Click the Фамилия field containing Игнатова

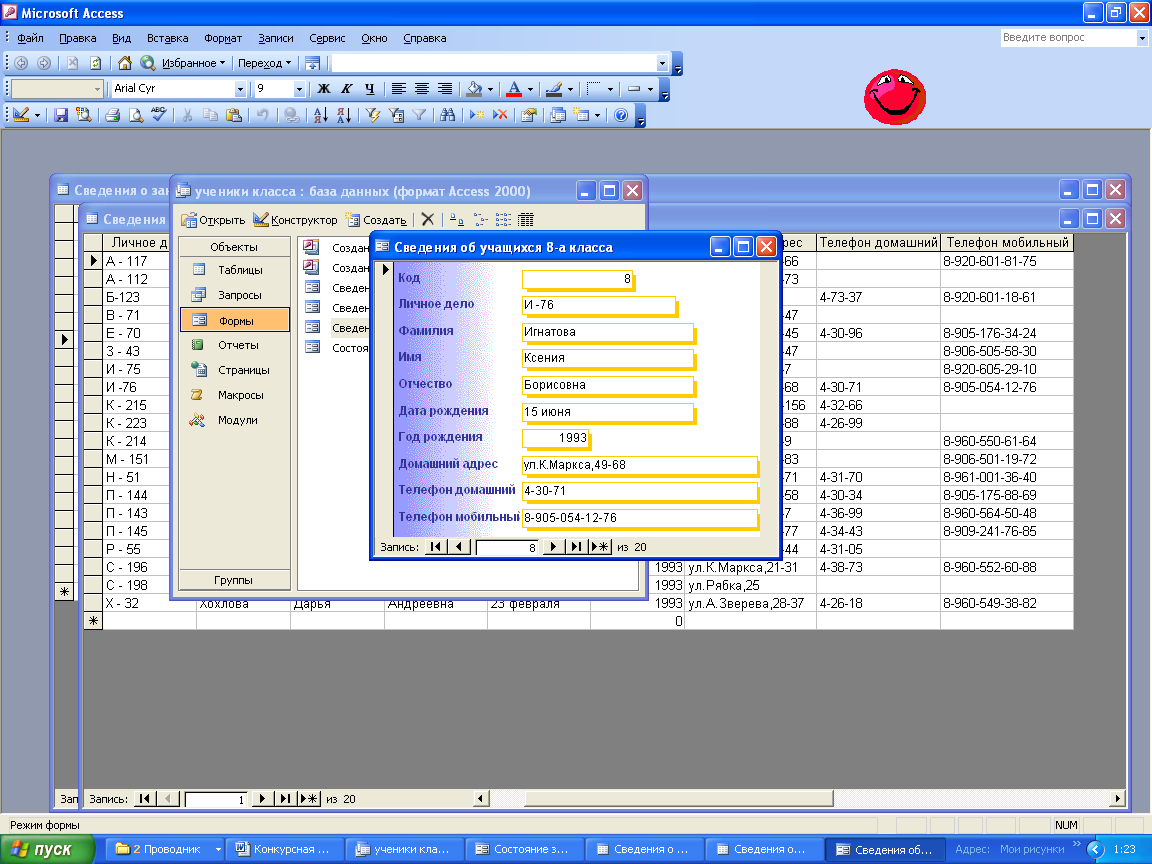[x=607, y=331]
